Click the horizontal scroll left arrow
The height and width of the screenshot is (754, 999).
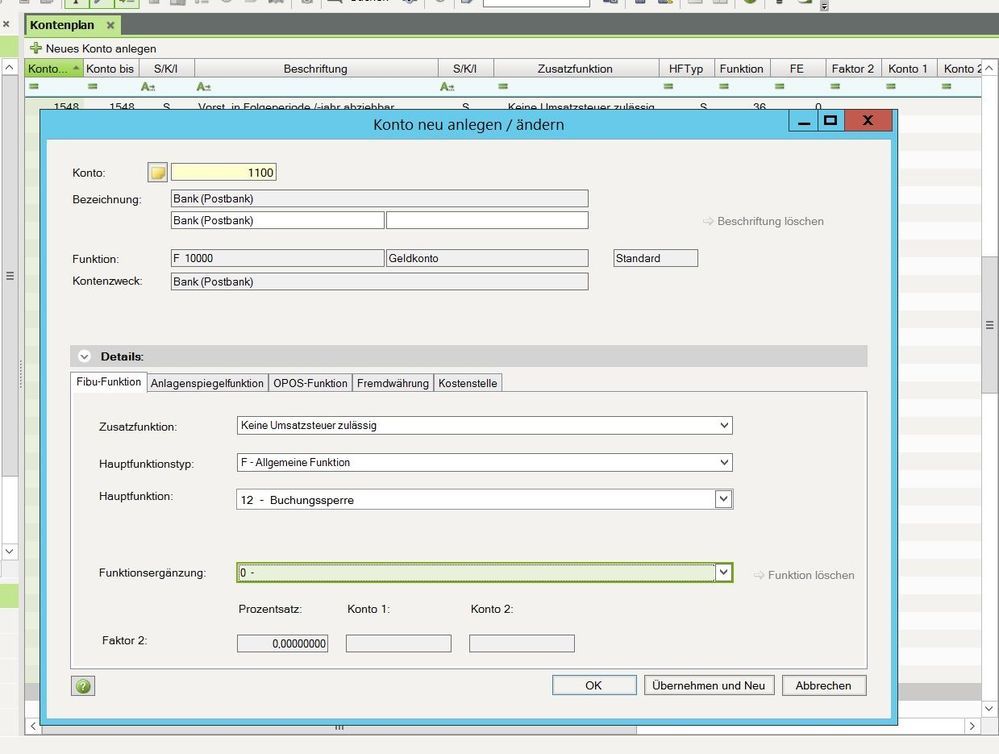33,726
